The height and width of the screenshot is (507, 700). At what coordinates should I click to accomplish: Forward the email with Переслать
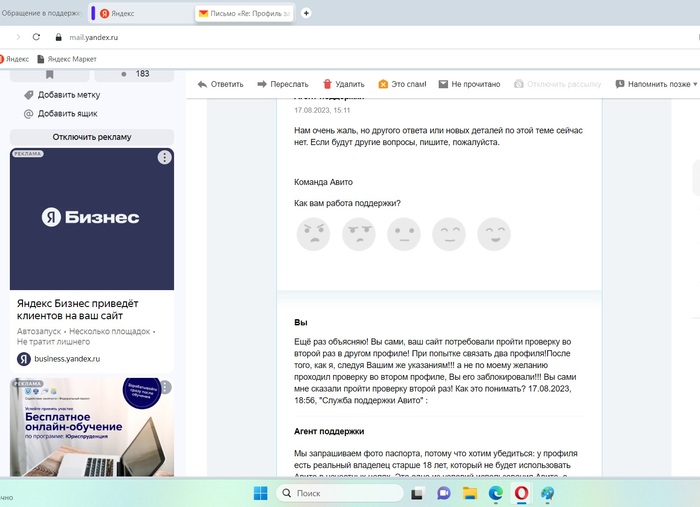point(282,84)
